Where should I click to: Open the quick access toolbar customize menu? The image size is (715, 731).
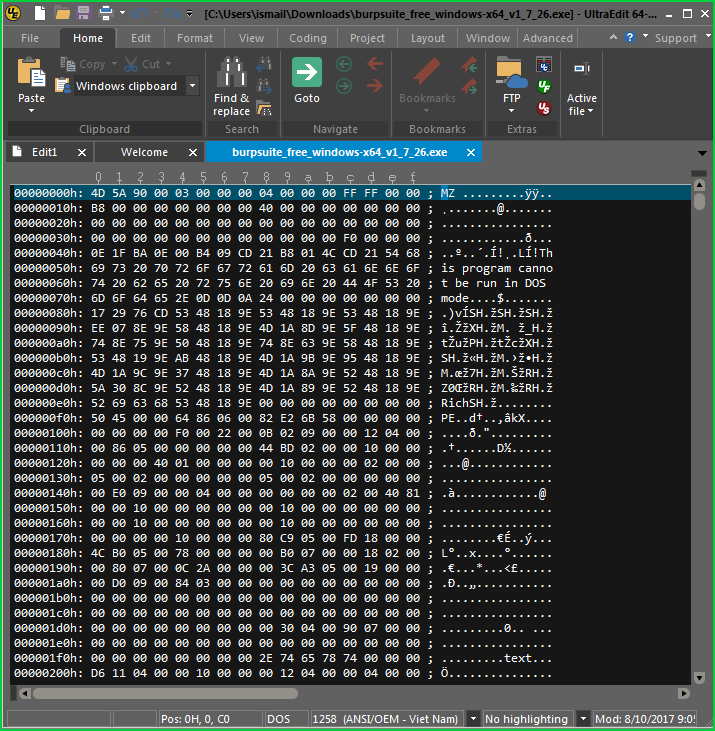(190, 14)
